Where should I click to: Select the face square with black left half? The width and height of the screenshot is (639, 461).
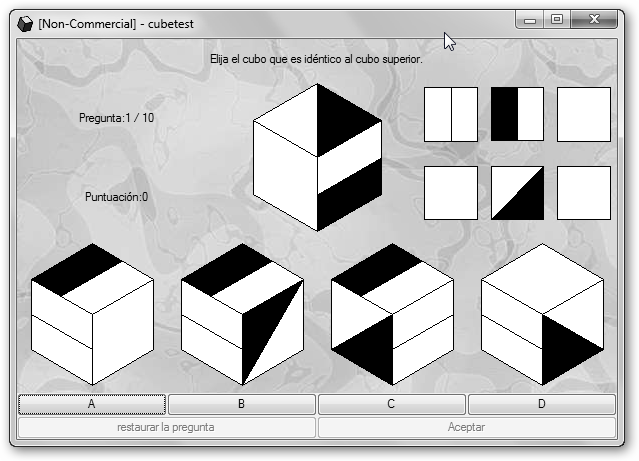[517, 114]
